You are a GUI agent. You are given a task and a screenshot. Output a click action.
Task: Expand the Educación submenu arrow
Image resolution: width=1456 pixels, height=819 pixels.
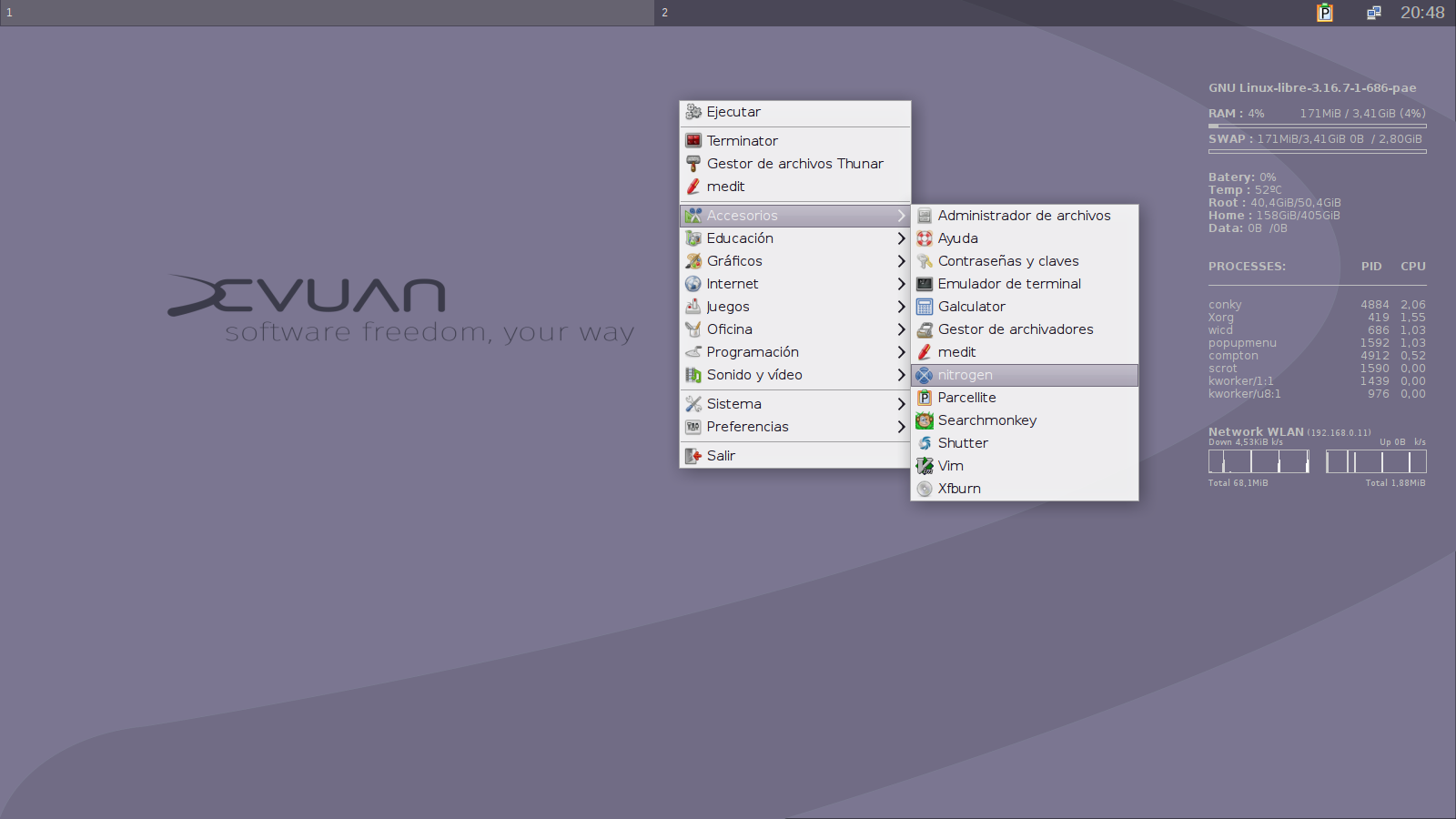point(901,238)
